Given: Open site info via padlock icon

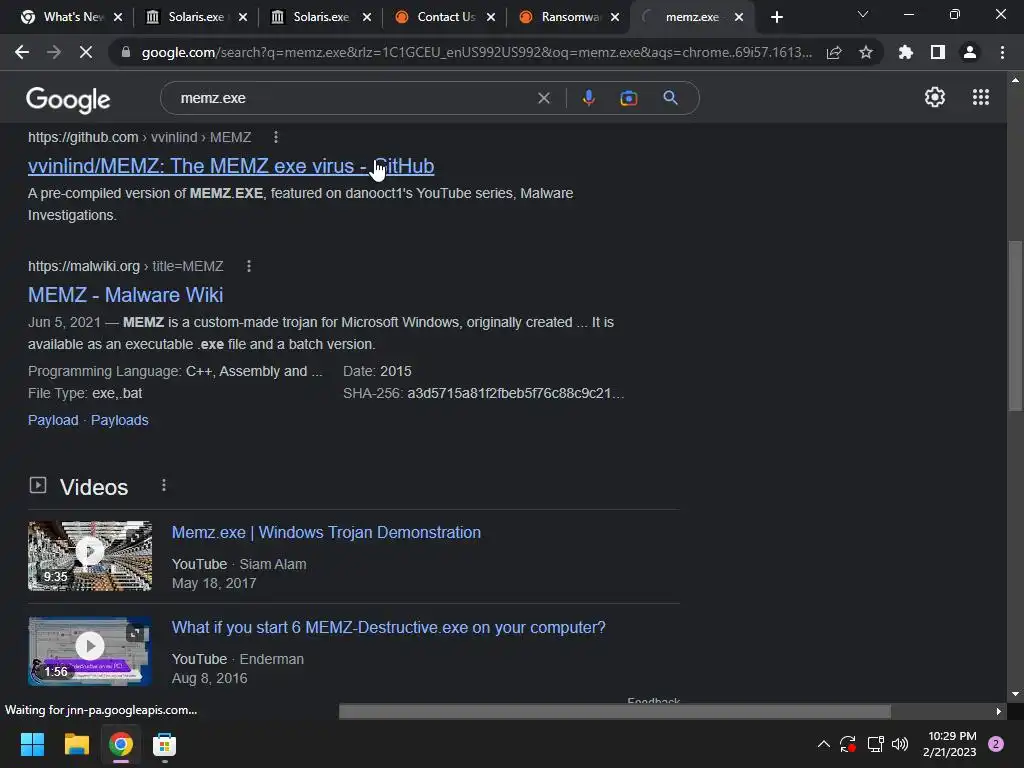Looking at the screenshot, I should pyautogui.click(x=126, y=52).
